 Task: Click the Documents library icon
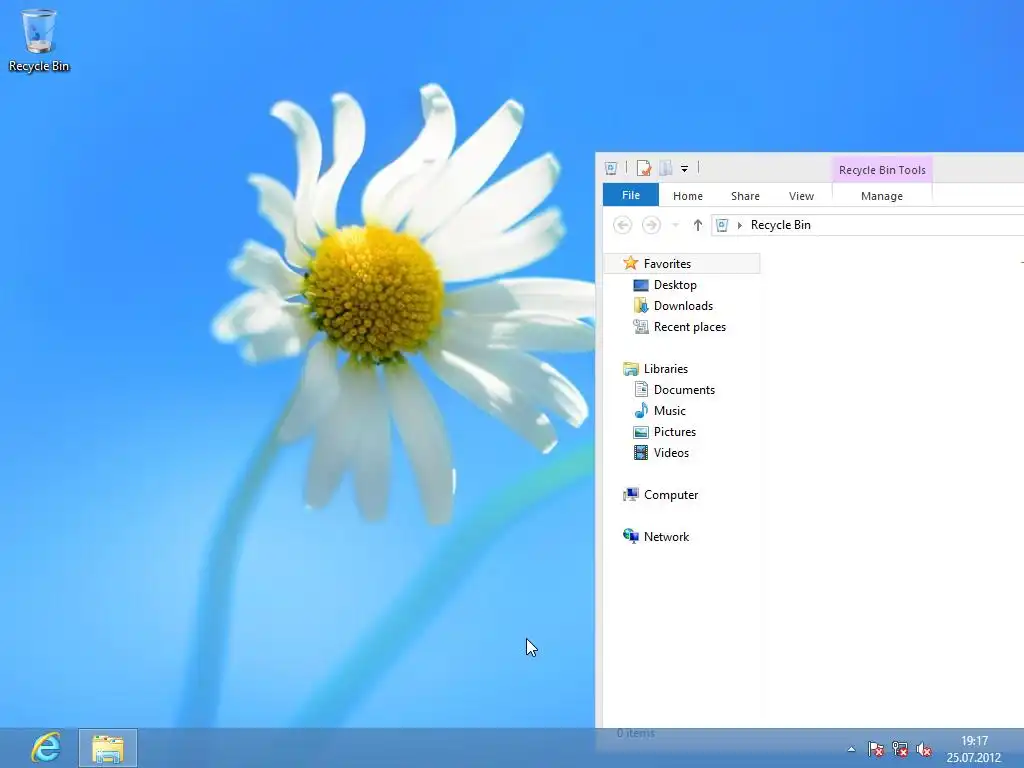(x=641, y=390)
